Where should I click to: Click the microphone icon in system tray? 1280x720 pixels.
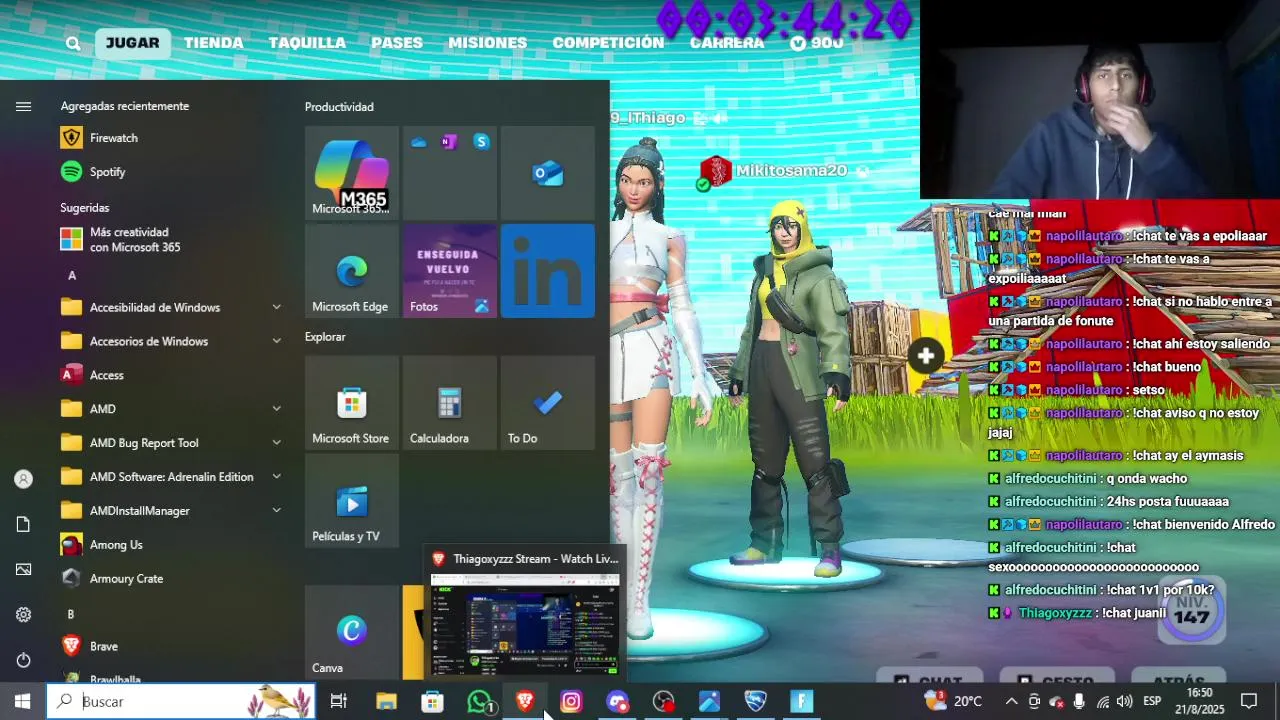click(x=1079, y=702)
